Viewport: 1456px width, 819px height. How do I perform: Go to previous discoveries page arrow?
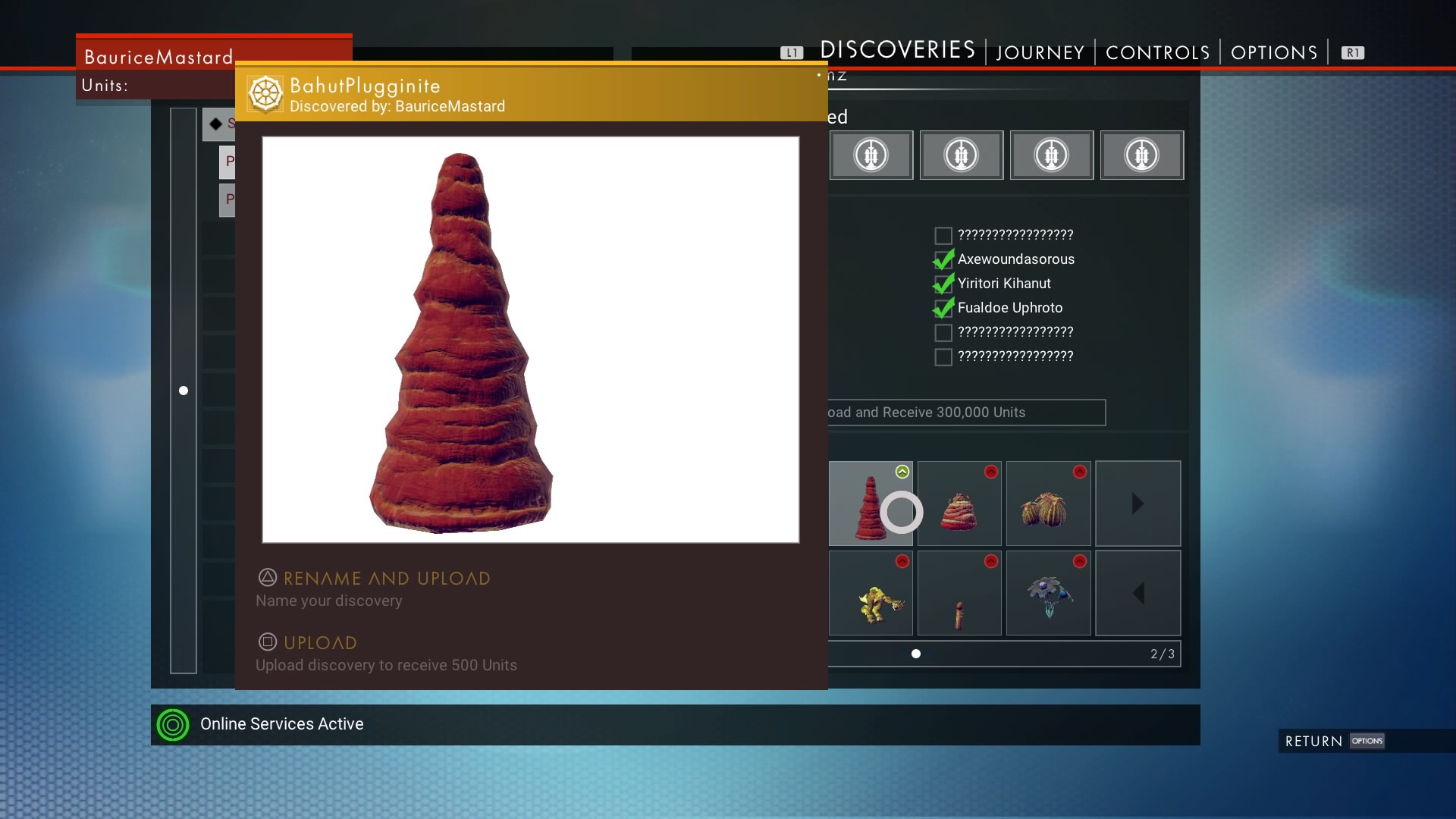(x=1137, y=593)
